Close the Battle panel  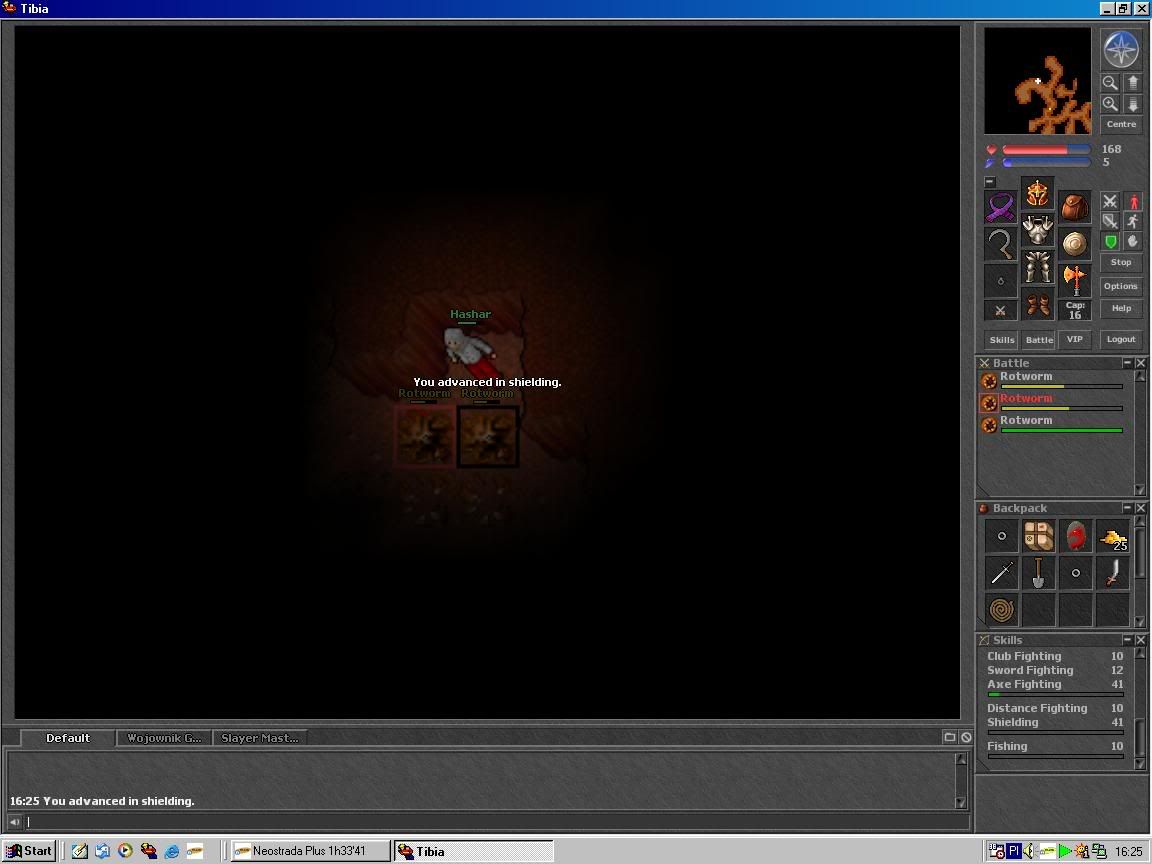[x=1140, y=363]
